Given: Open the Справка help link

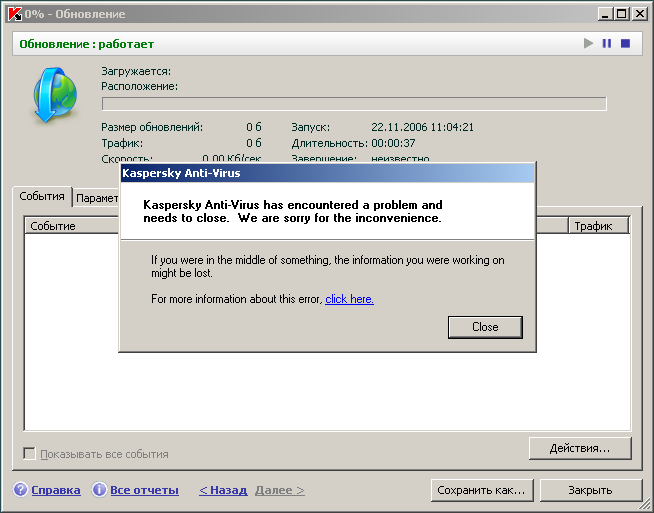Looking at the screenshot, I should pos(56,490).
